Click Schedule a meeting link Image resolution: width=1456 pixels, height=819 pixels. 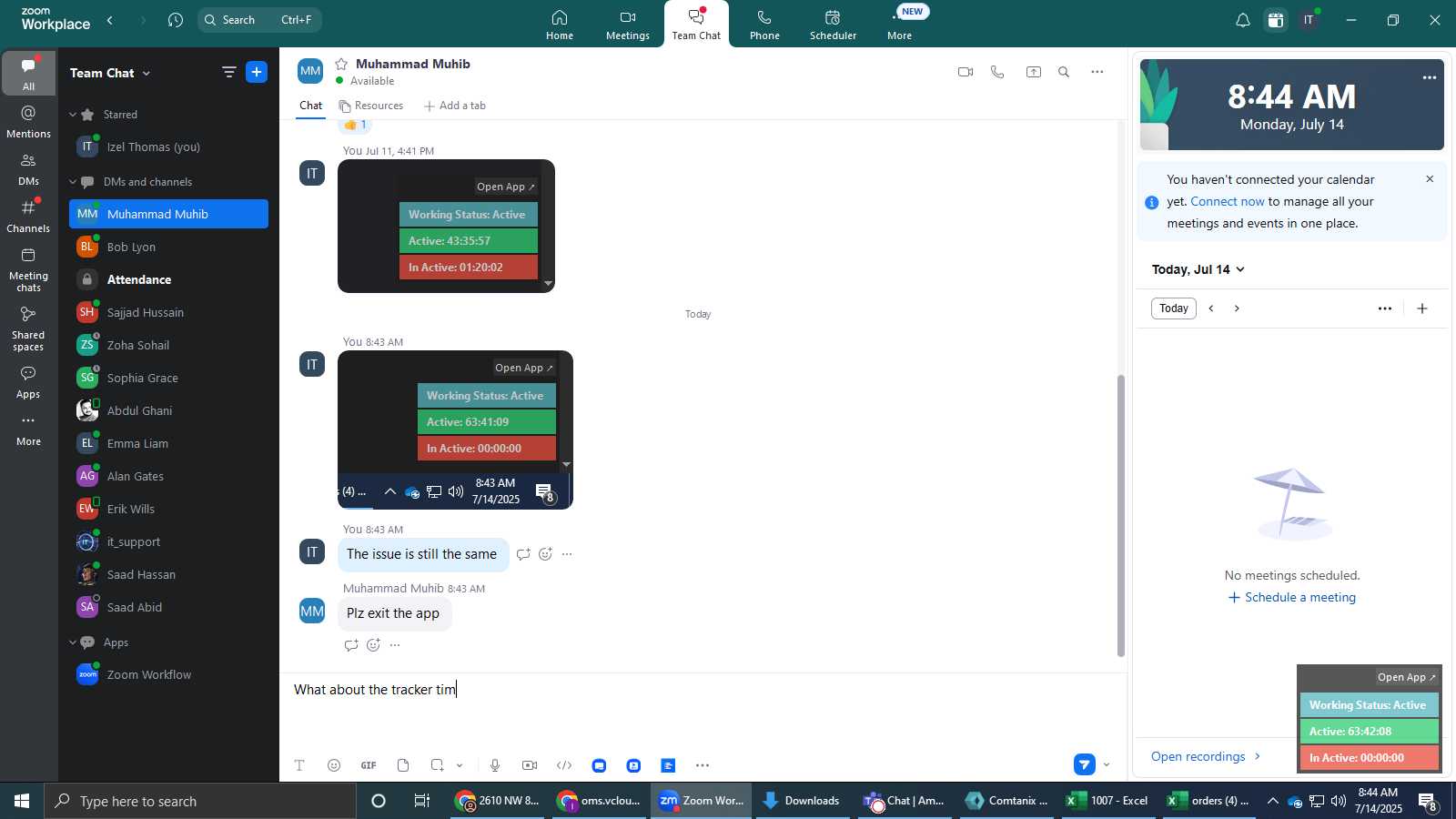(1292, 597)
